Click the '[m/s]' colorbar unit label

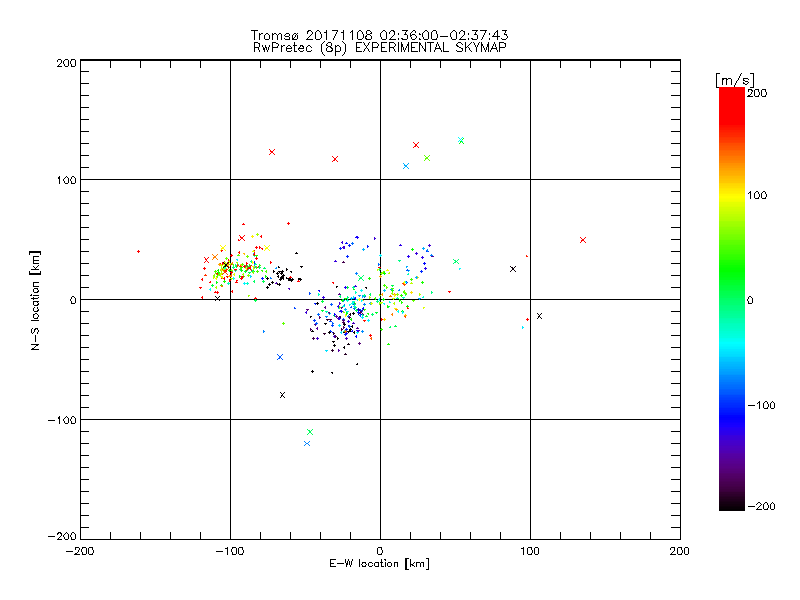click(x=735, y=80)
